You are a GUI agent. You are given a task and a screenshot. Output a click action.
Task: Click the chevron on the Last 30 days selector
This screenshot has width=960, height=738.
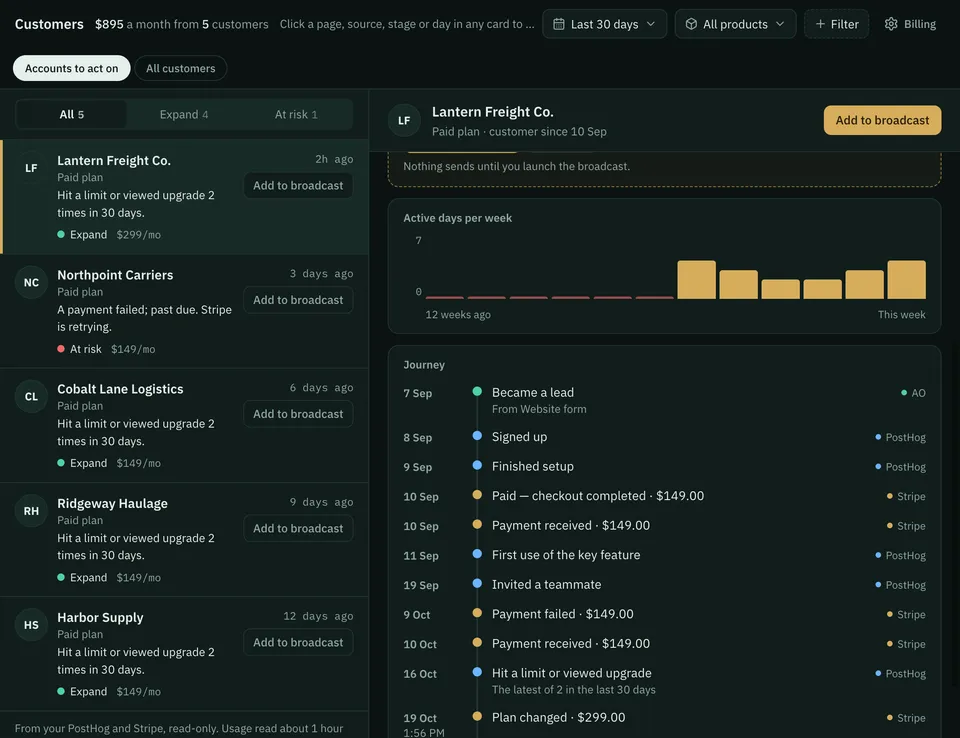[x=651, y=24]
